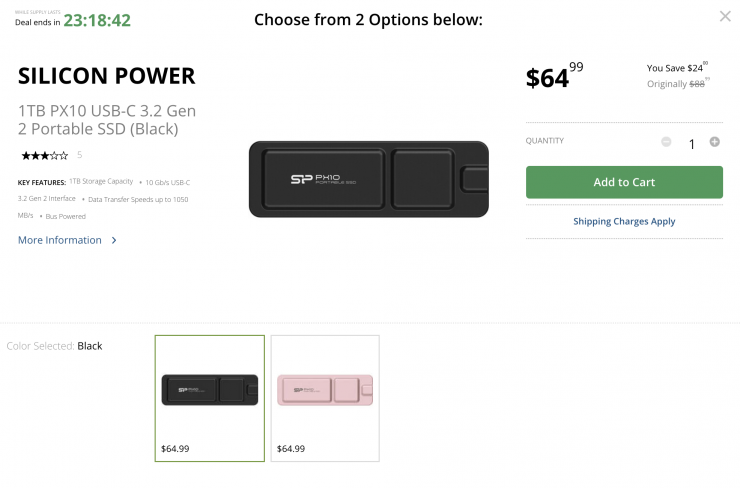
Task: Decrease quantity with the minus icon
Action: [666, 142]
